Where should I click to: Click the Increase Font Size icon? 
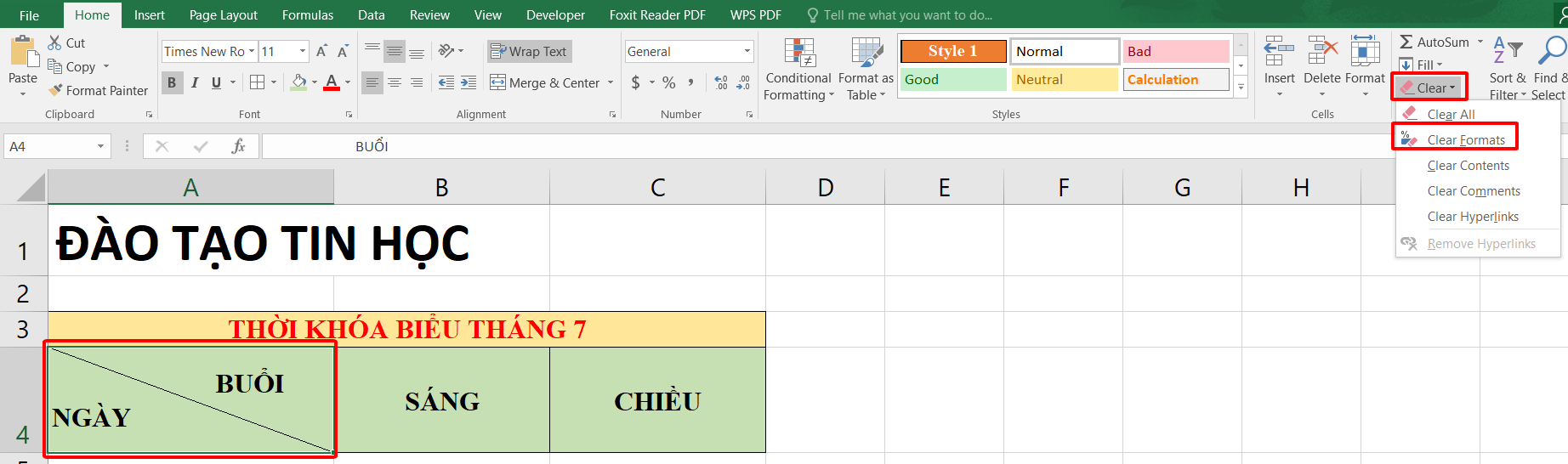pos(321,51)
